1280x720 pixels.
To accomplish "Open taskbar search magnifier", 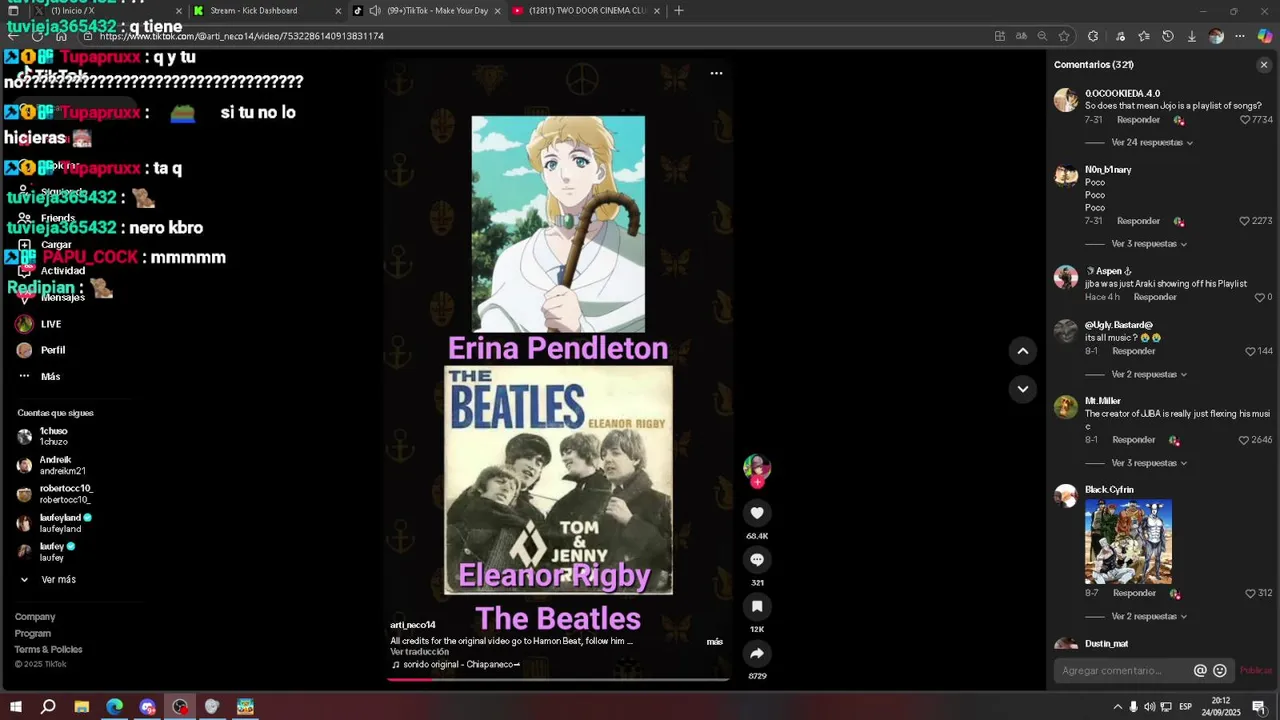I will [48, 707].
